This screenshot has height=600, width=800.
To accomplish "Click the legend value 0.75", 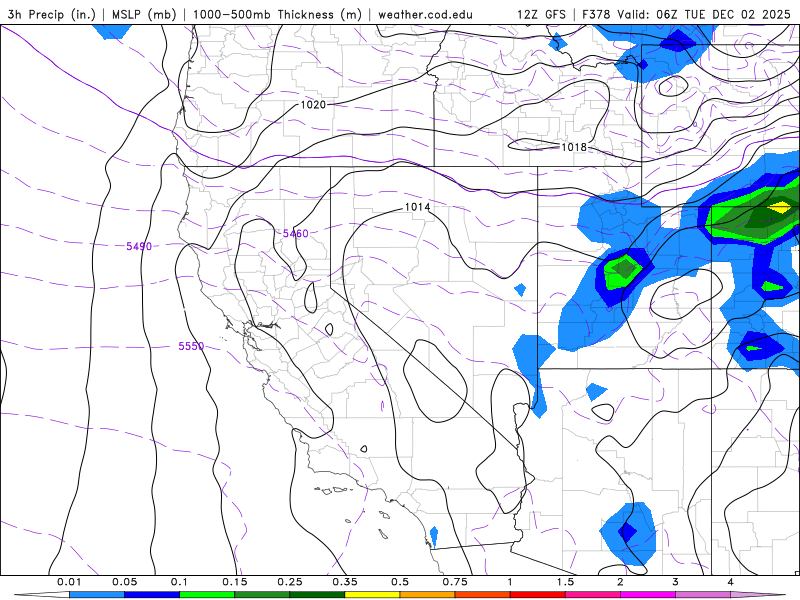I will coord(455,582).
